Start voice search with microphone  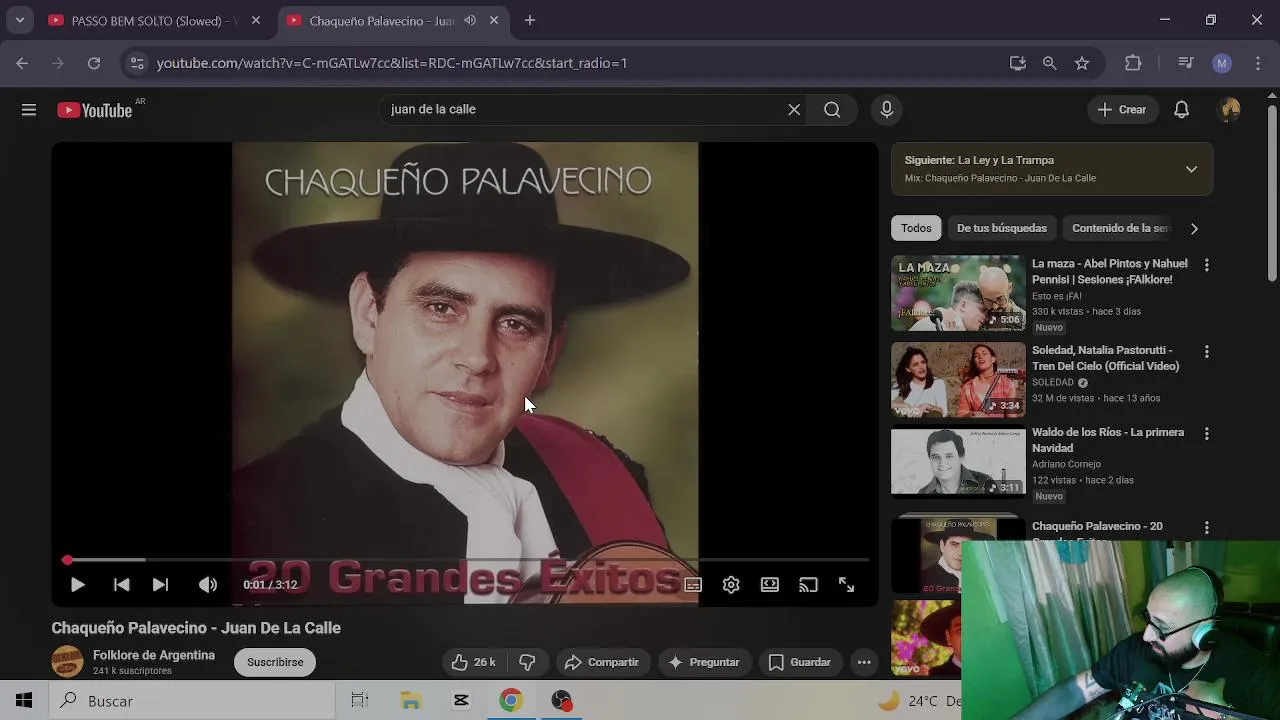pos(887,110)
